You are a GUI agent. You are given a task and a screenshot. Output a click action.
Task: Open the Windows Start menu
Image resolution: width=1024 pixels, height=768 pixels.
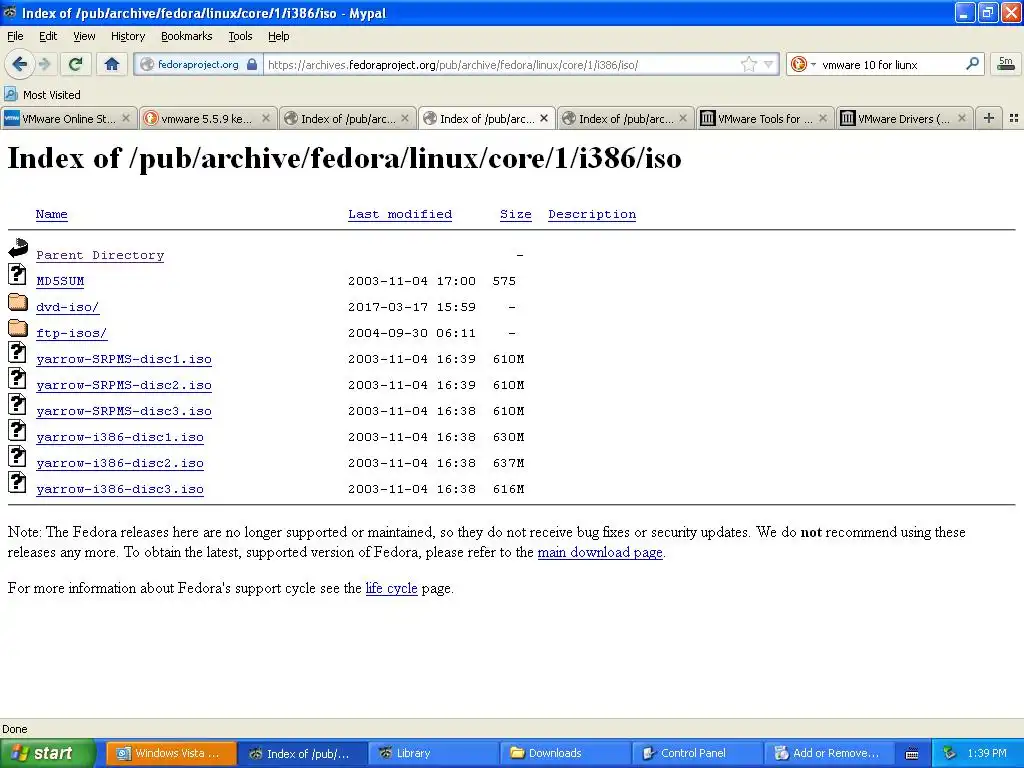pyautogui.click(x=47, y=754)
